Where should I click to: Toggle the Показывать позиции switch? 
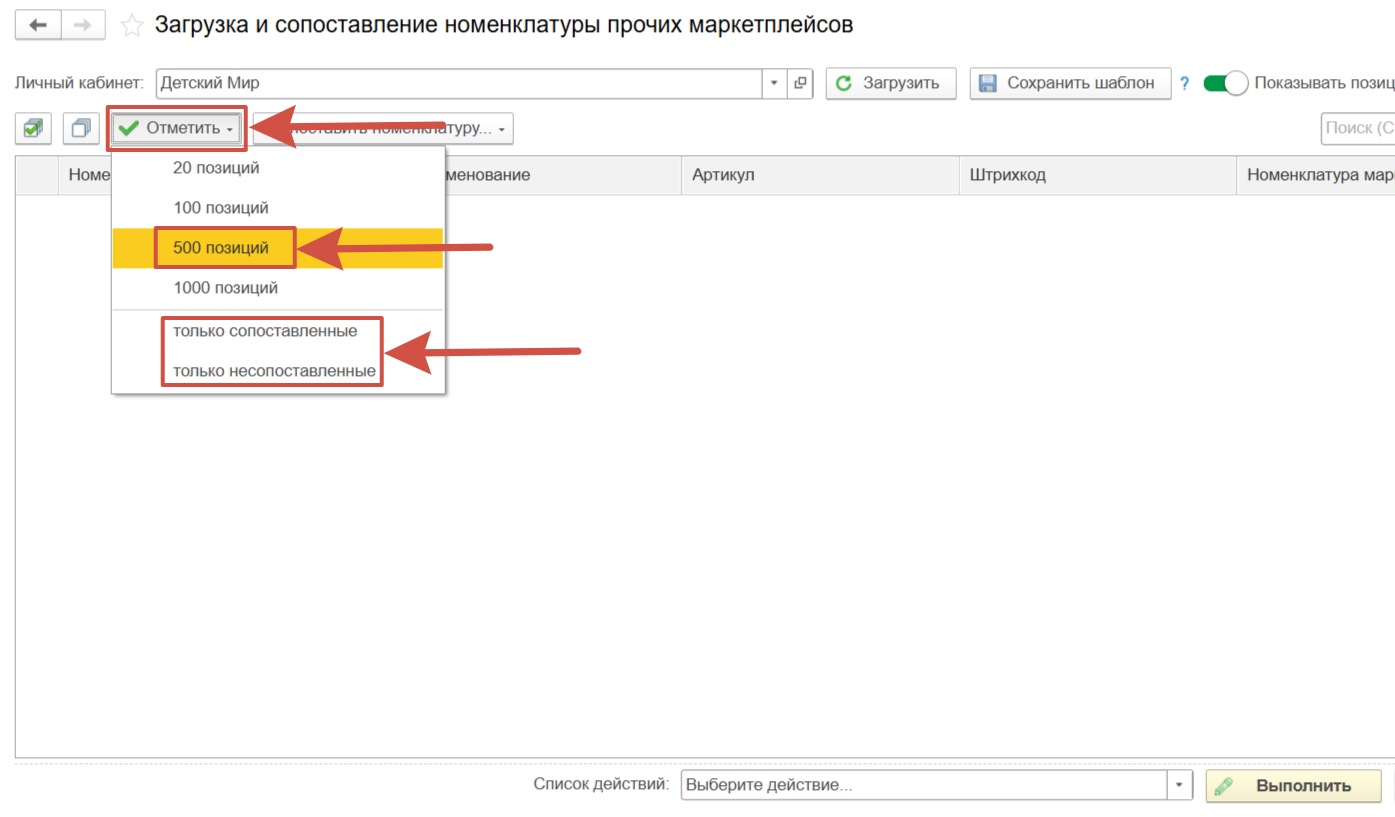click(x=1225, y=83)
